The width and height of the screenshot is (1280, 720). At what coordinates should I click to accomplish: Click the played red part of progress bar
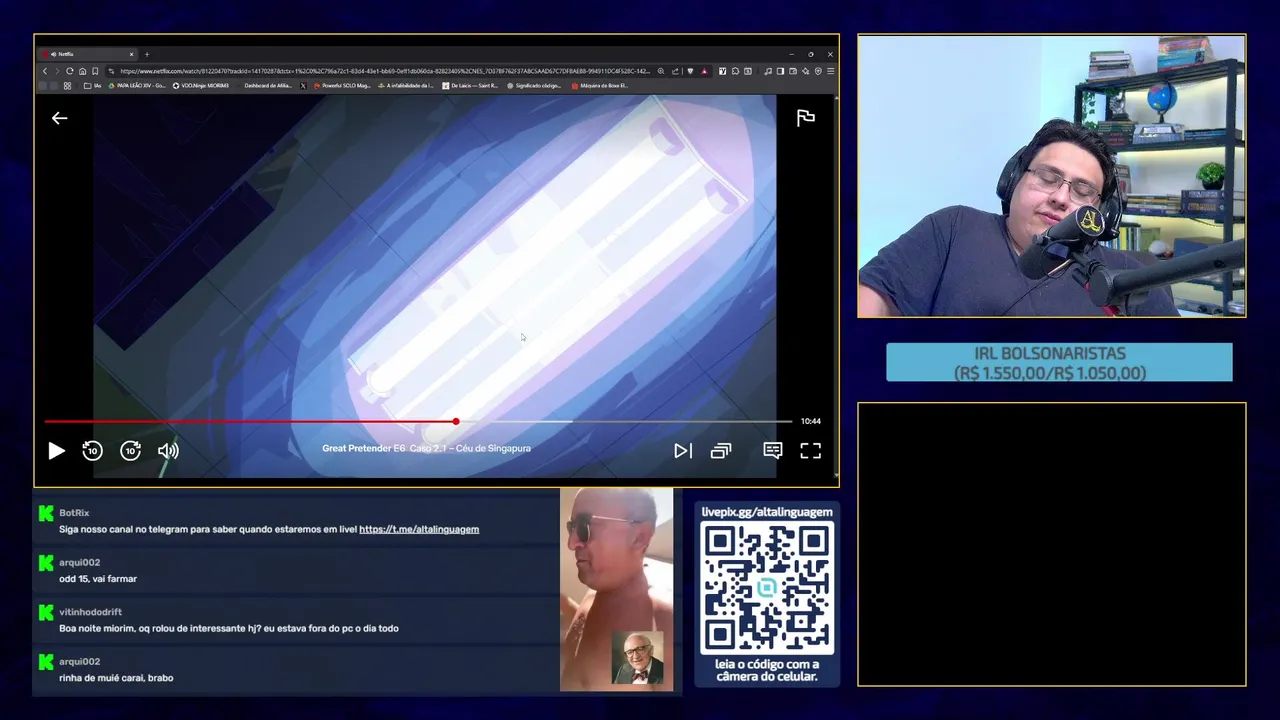coord(248,422)
